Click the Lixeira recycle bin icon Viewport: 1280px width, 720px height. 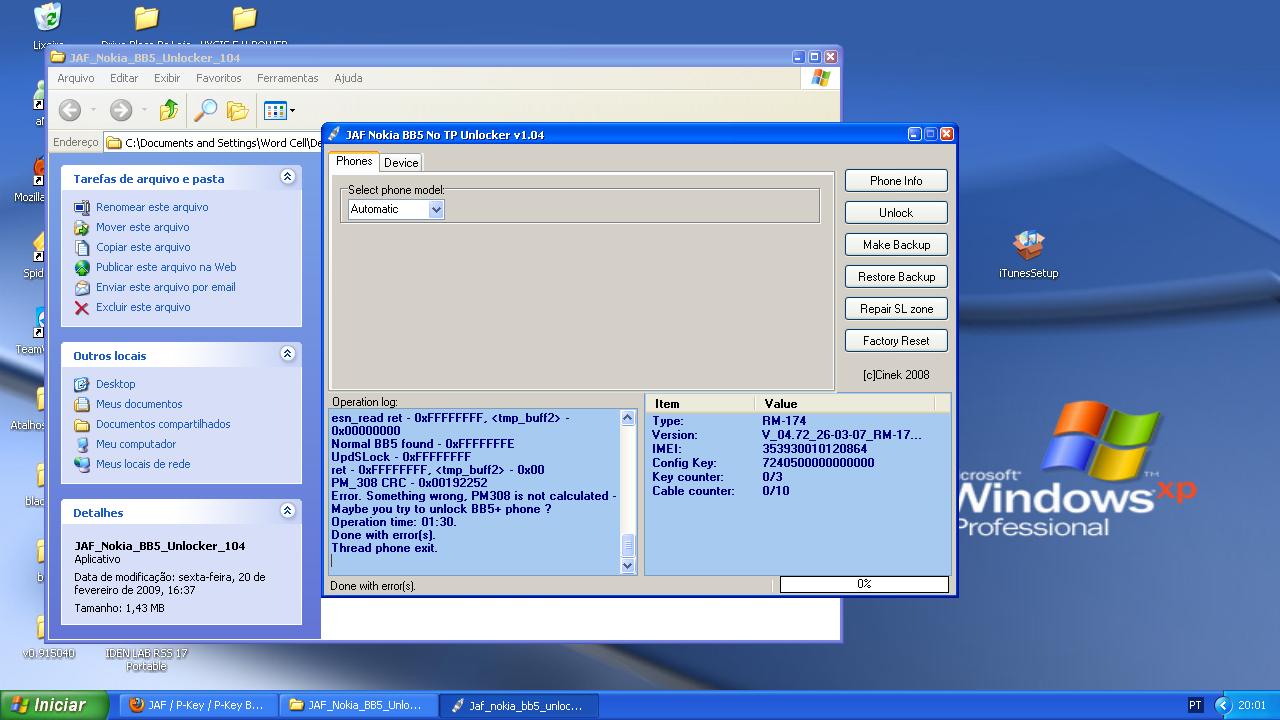point(47,27)
